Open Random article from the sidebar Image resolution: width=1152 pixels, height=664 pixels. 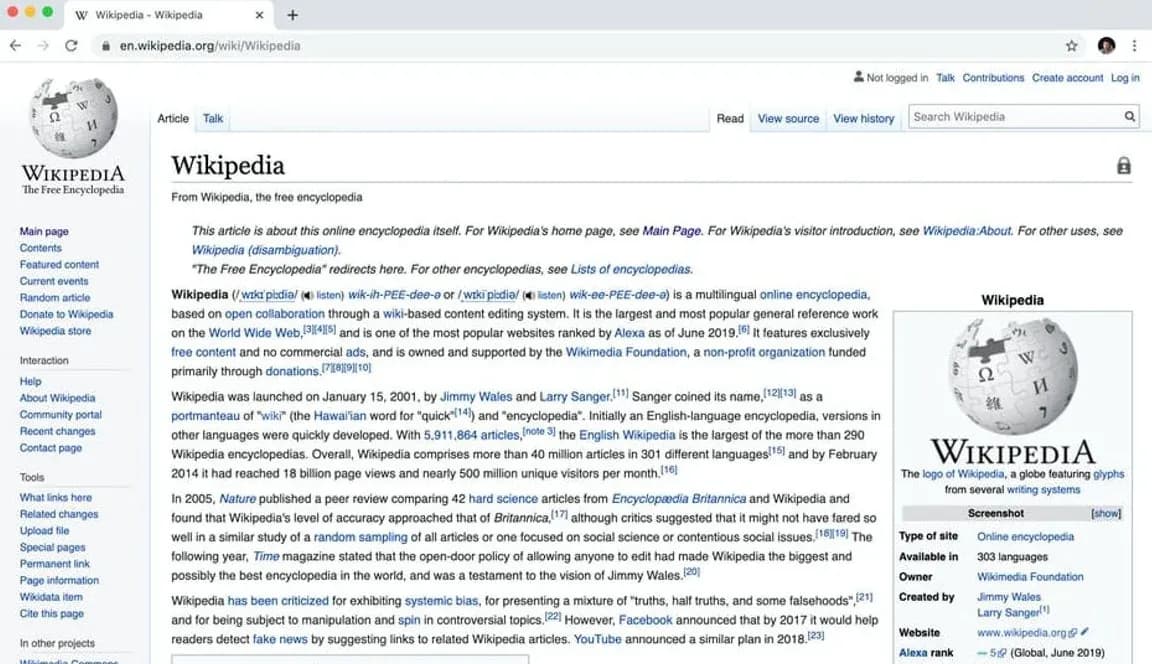pyautogui.click(x=55, y=297)
